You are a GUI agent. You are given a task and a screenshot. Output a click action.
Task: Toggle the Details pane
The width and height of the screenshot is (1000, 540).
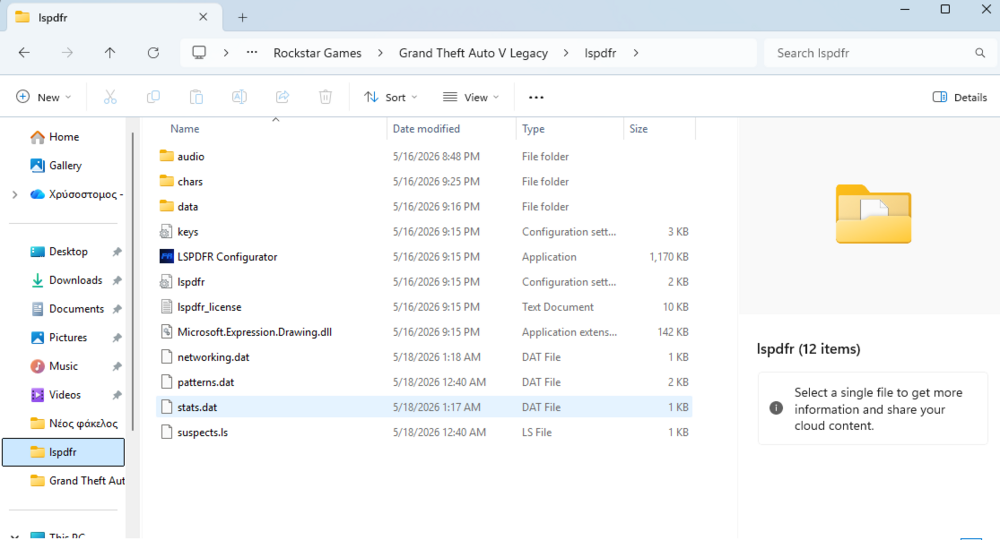(x=960, y=97)
